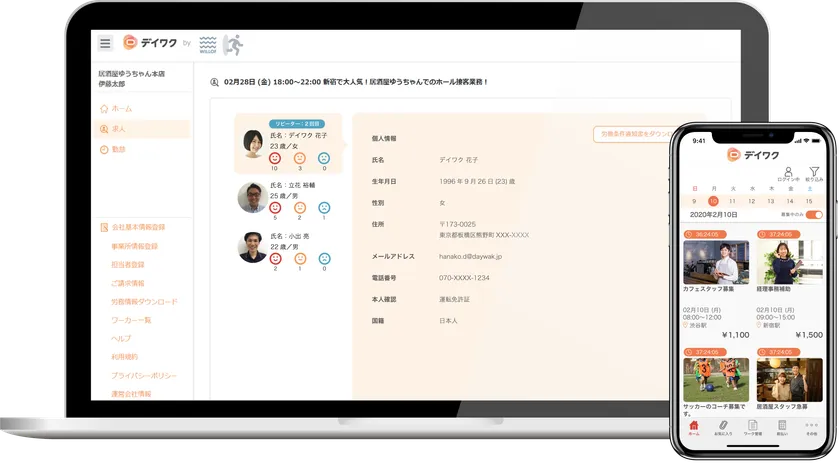Click the running figure logo in the header

pos(233,45)
